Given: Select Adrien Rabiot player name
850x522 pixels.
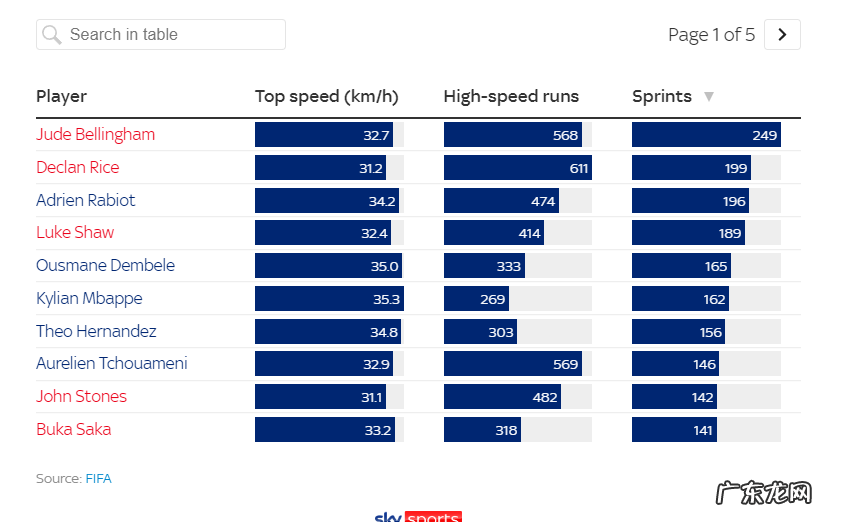Looking at the screenshot, I should (x=86, y=201).
